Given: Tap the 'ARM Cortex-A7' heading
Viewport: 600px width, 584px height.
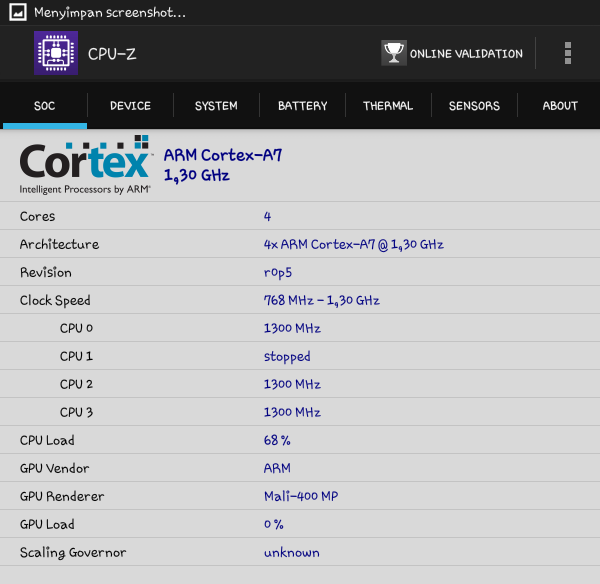Looking at the screenshot, I should pyautogui.click(x=223, y=155).
